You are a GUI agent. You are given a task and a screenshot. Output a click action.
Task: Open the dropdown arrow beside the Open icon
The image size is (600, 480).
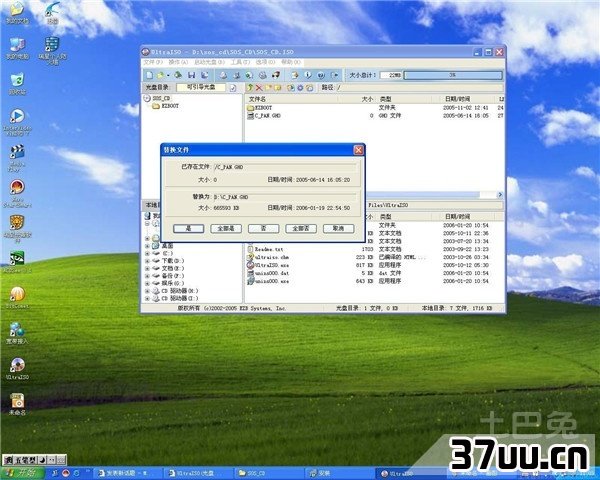[x=168, y=75]
